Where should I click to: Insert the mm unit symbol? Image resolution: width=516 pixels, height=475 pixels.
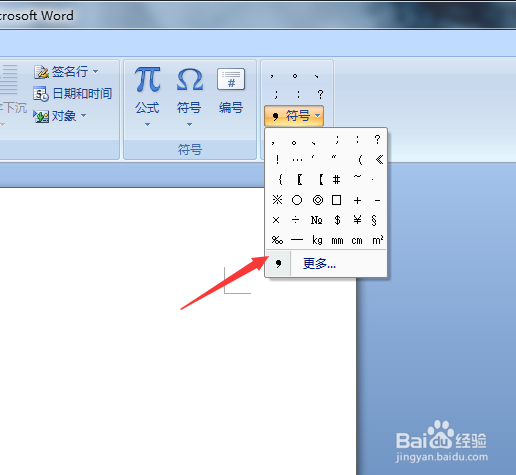pyautogui.click(x=337, y=240)
